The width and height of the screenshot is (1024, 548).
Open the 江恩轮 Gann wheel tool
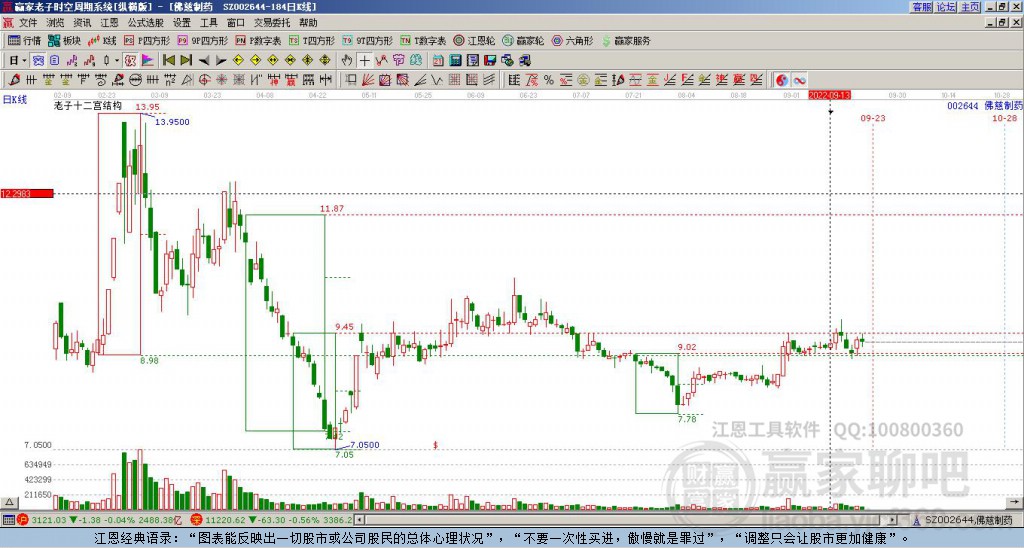point(474,40)
